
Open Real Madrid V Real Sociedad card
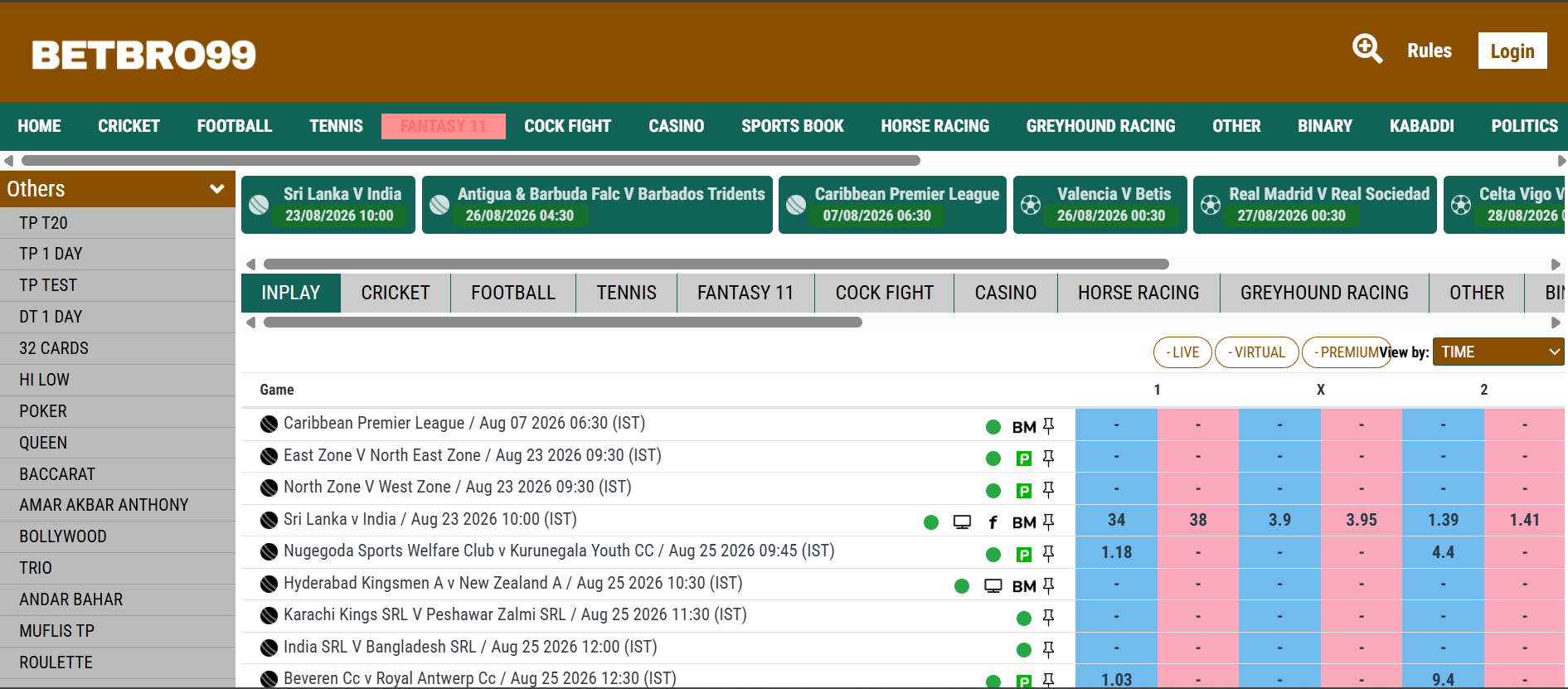pyautogui.click(x=1315, y=205)
